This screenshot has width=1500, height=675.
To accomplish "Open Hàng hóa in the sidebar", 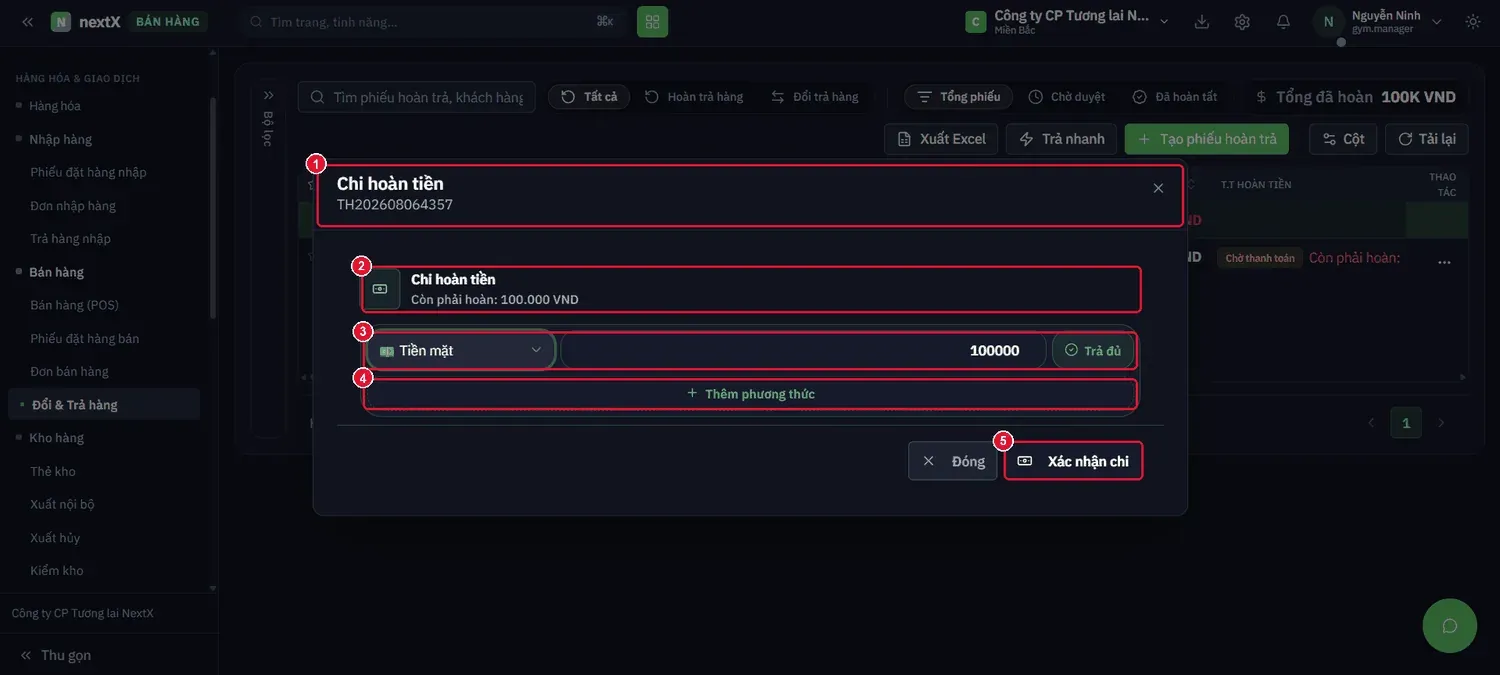I will click(x=55, y=106).
